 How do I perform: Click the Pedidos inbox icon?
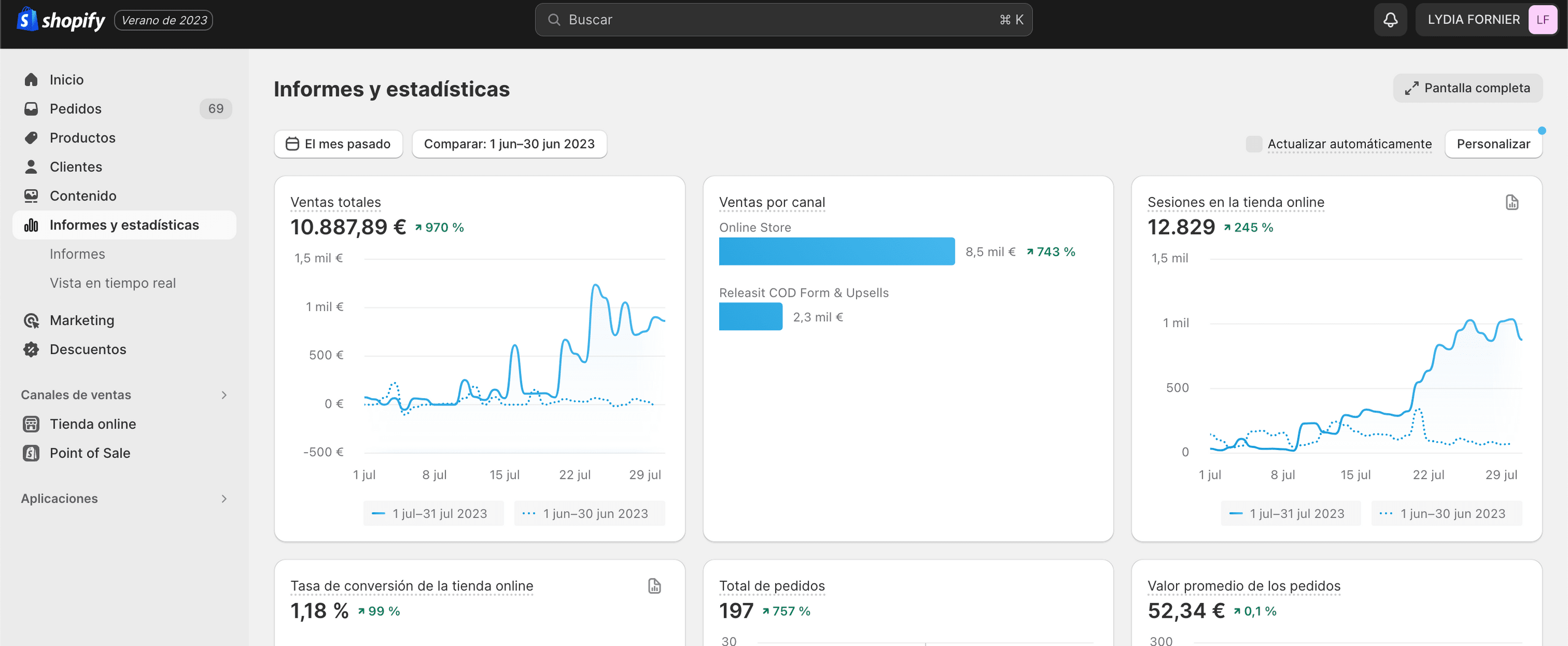pos(31,109)
